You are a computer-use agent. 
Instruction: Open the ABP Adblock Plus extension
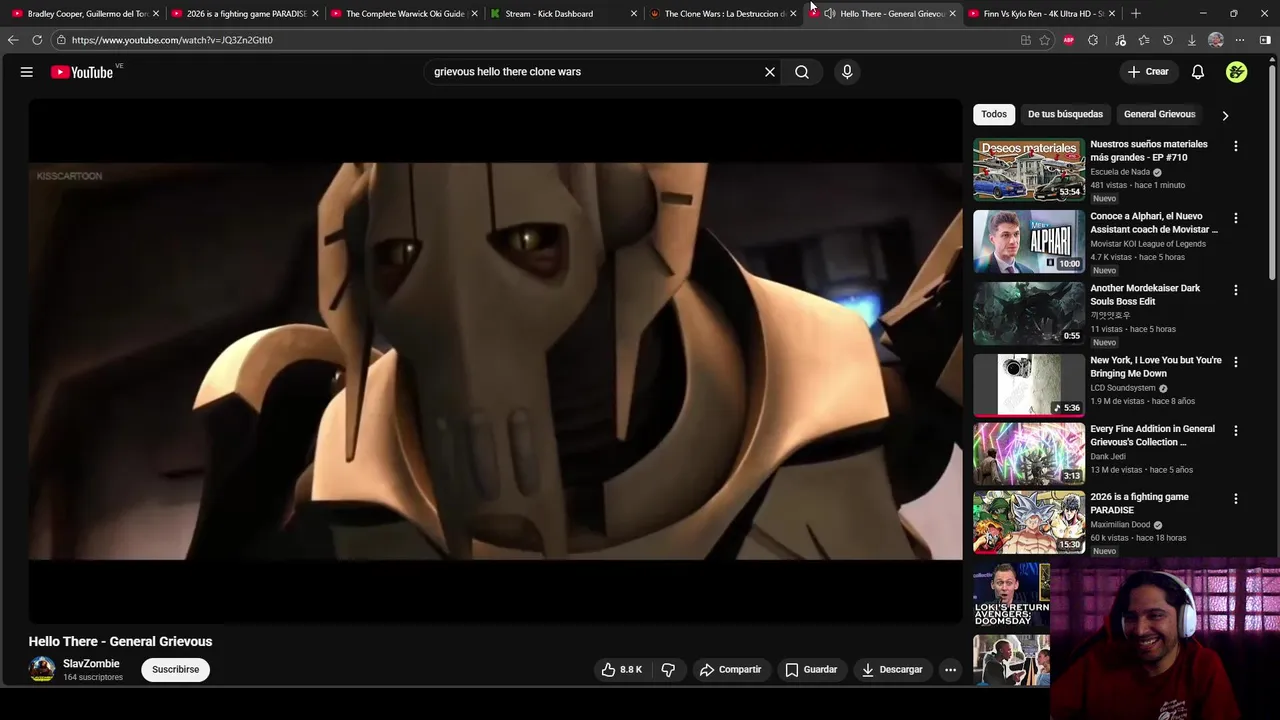coord(1069,40)
